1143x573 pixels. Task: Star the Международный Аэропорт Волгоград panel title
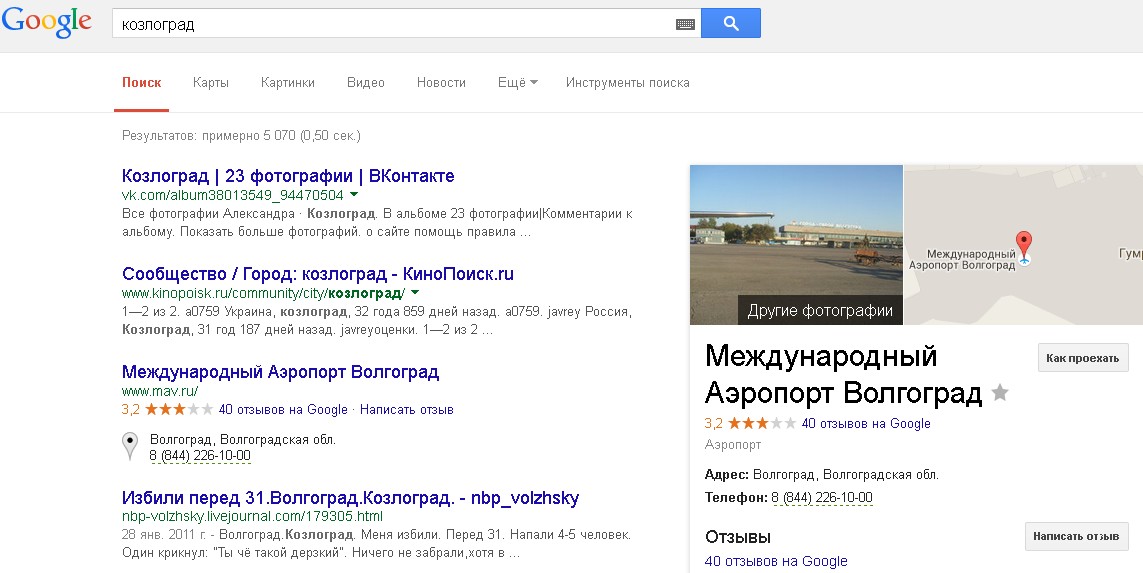1000,393
